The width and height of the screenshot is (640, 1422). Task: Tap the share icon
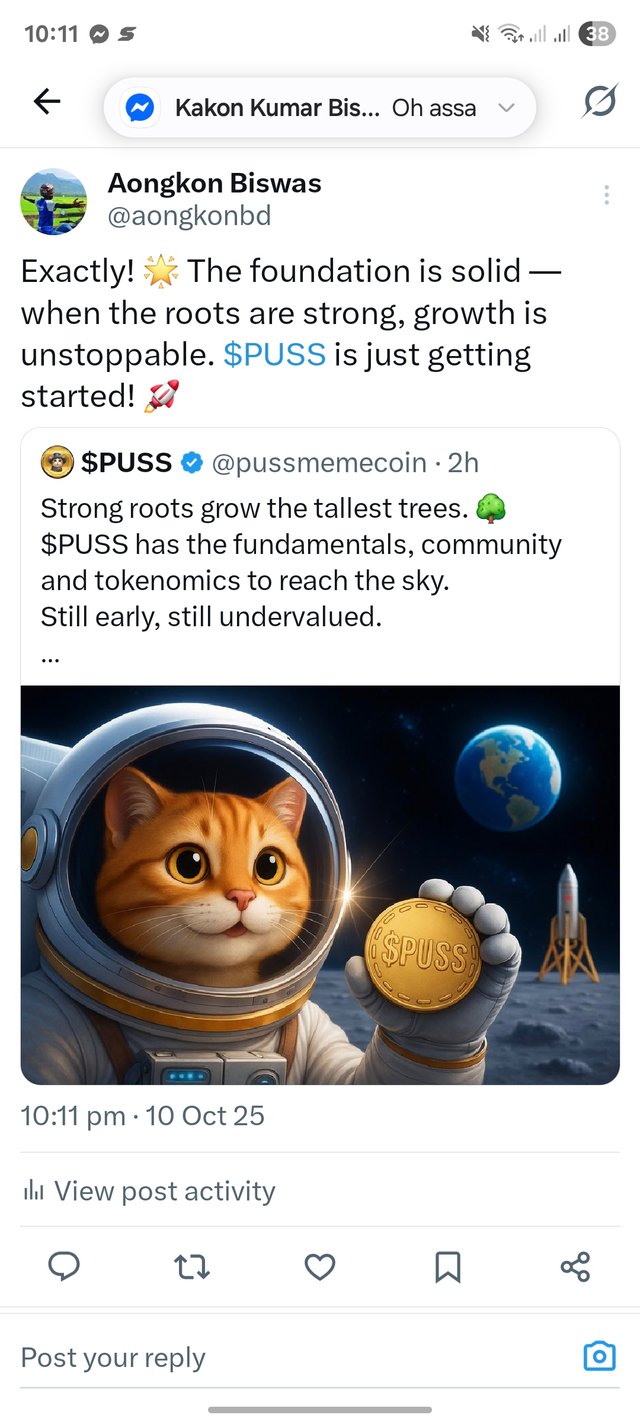[575, 1267]
